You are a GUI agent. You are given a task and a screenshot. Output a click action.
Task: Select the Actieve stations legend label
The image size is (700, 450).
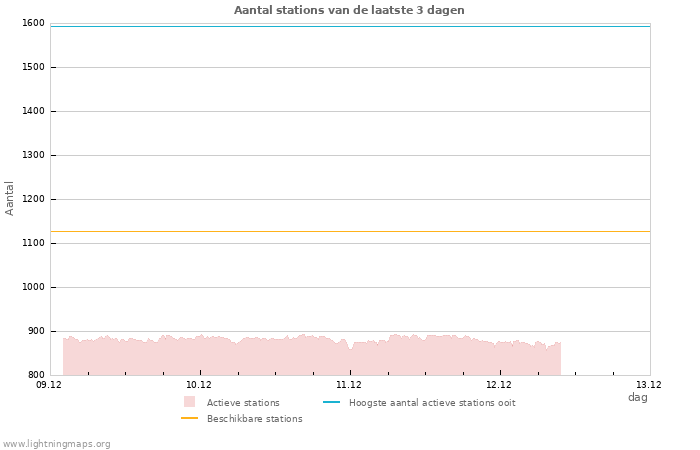click(243, 403)
